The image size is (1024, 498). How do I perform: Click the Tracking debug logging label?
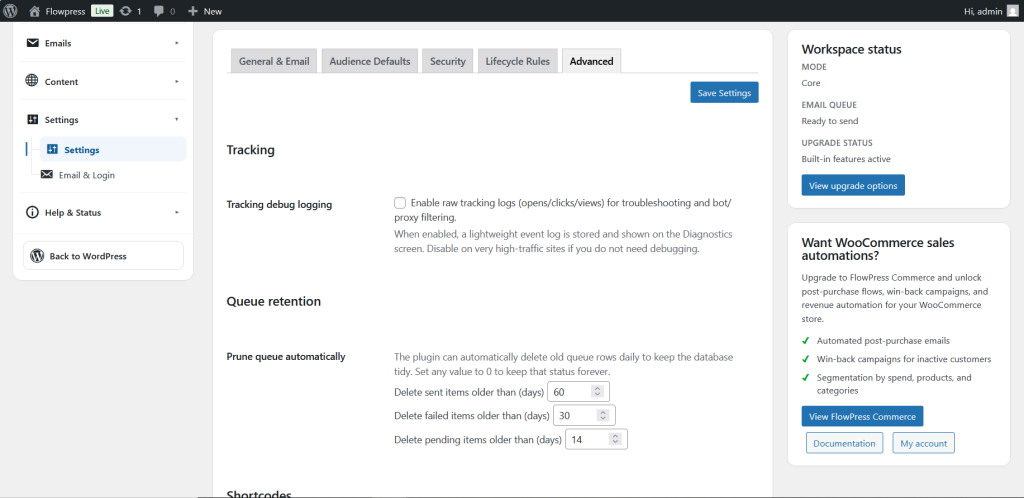(x=280, y=204)
